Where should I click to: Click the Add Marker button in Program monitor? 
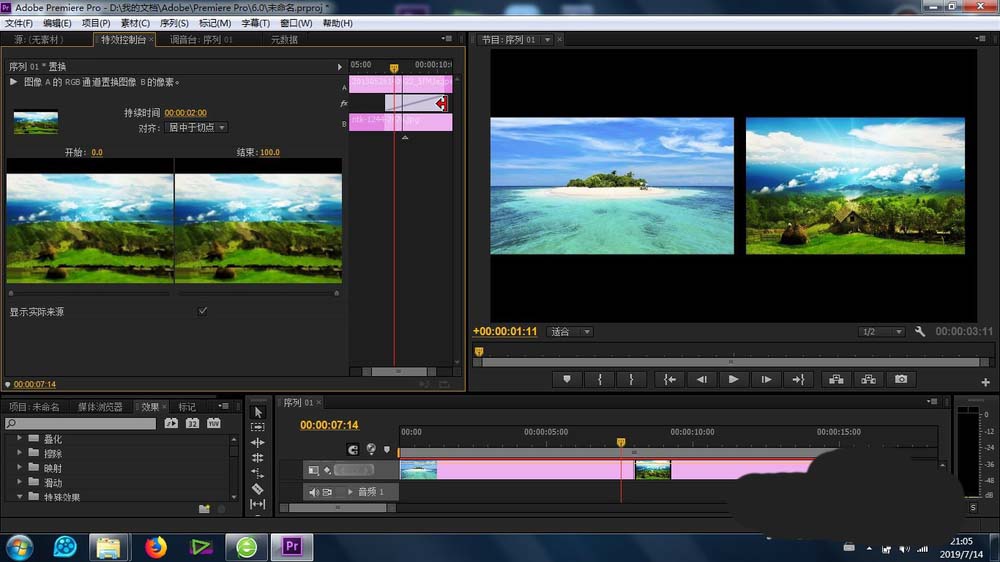point(566,379)
